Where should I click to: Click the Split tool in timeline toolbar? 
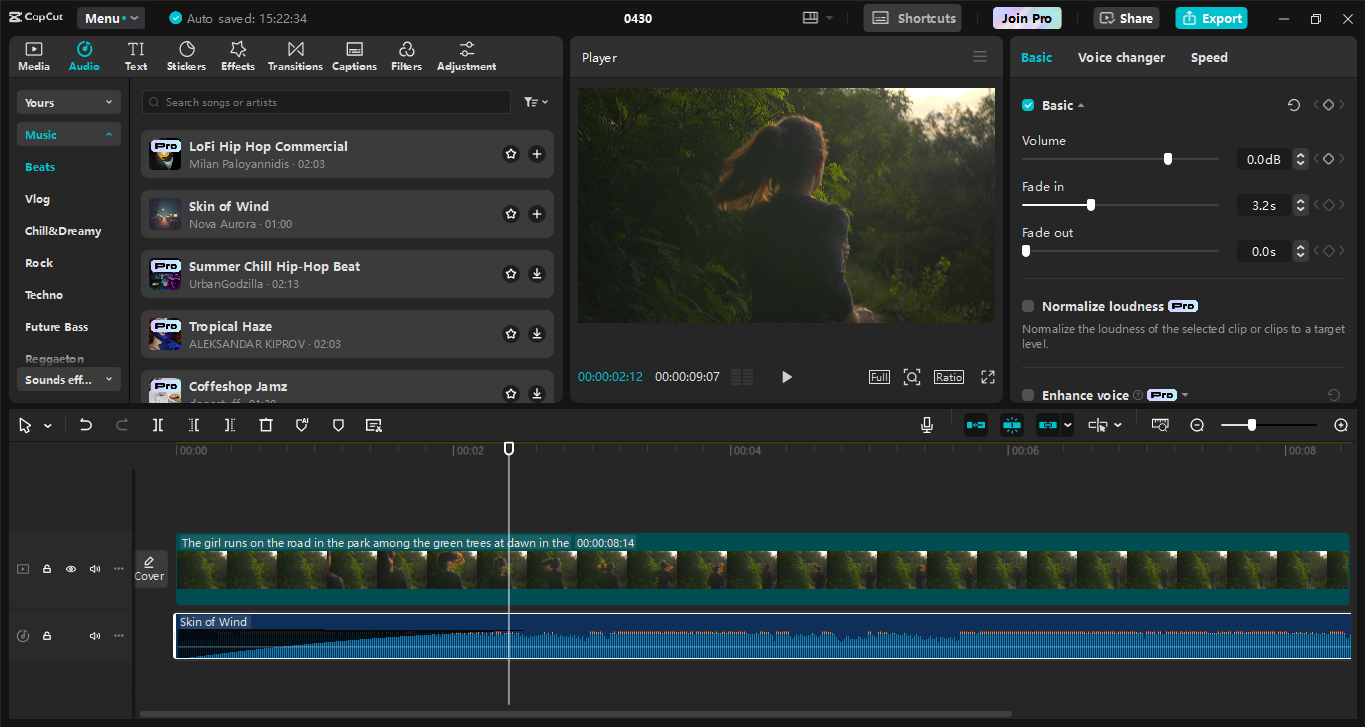[x=158, y=425]
